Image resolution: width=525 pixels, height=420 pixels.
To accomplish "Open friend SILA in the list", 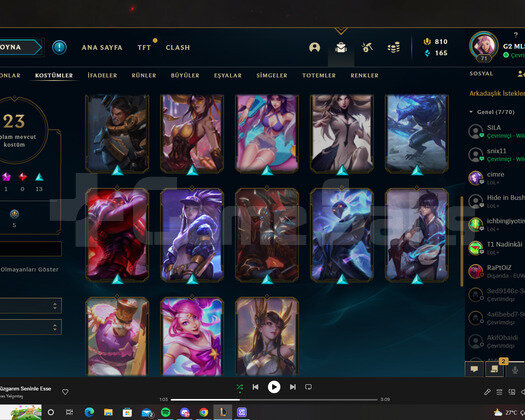I will tap(497, 131).
